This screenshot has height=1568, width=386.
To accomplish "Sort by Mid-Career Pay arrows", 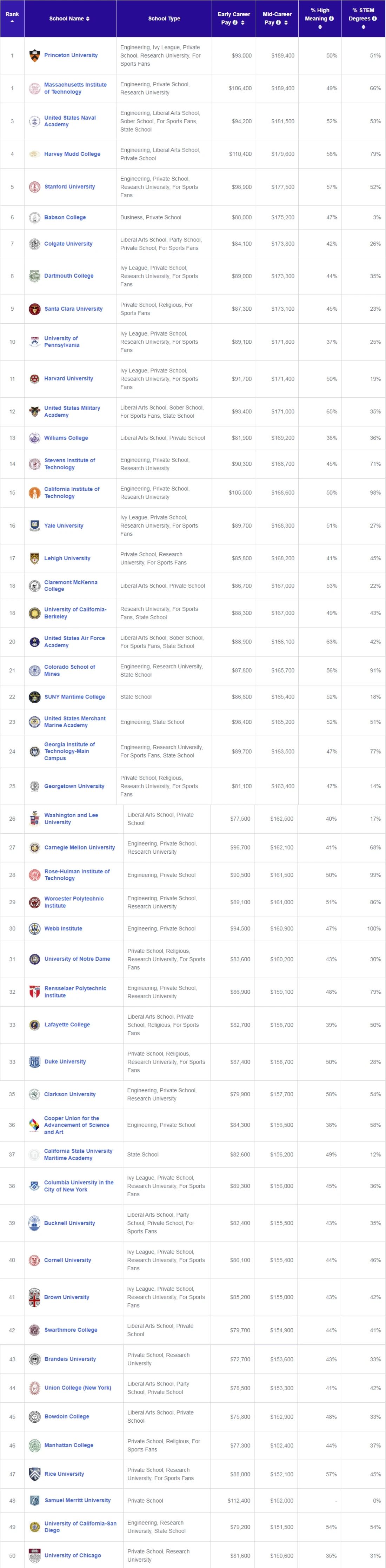I will [x=286, y=22].
